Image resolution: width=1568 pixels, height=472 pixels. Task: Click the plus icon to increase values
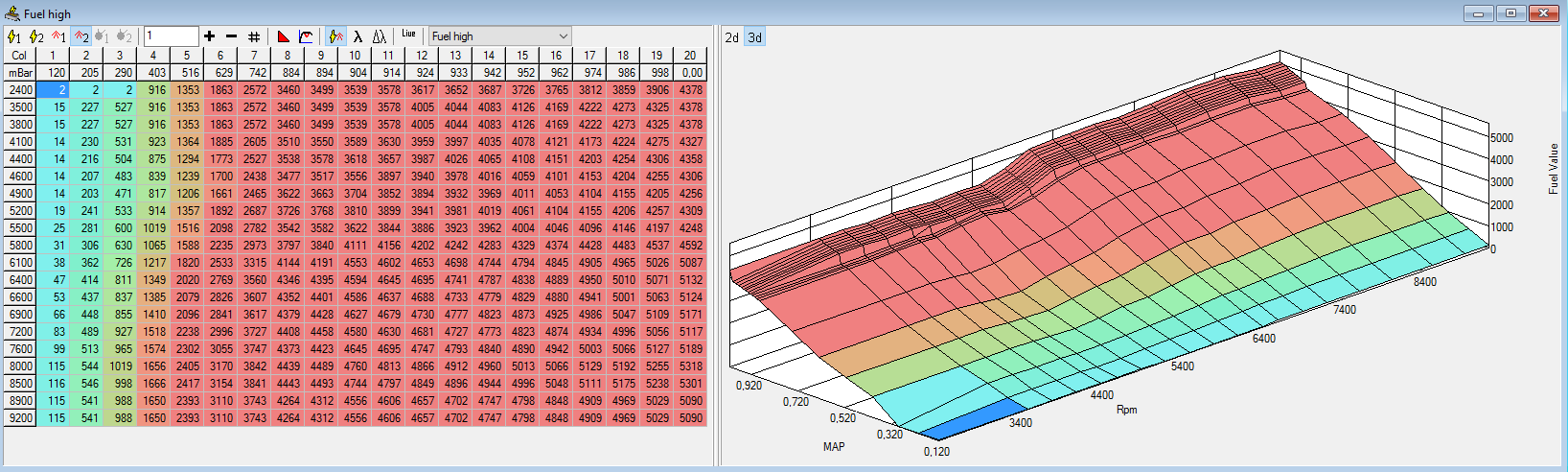click(x=210, y=36)
